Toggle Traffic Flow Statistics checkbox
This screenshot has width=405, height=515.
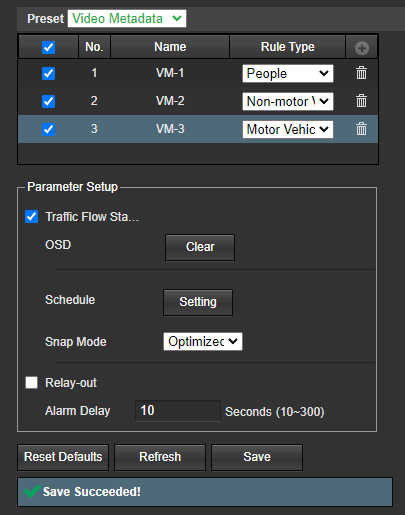31,217
